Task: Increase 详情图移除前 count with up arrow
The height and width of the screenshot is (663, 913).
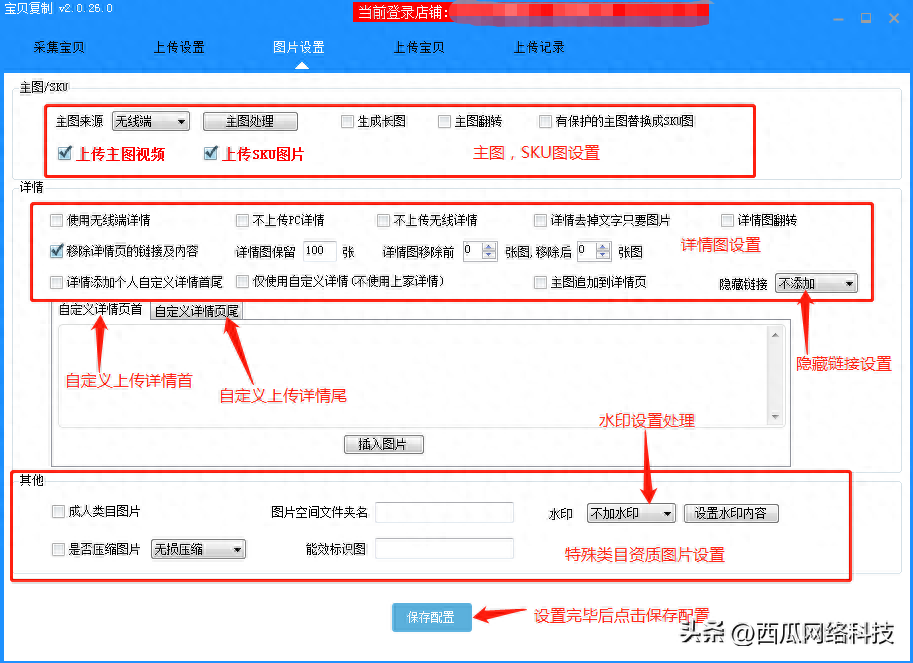Action: (x=489, y=247)
